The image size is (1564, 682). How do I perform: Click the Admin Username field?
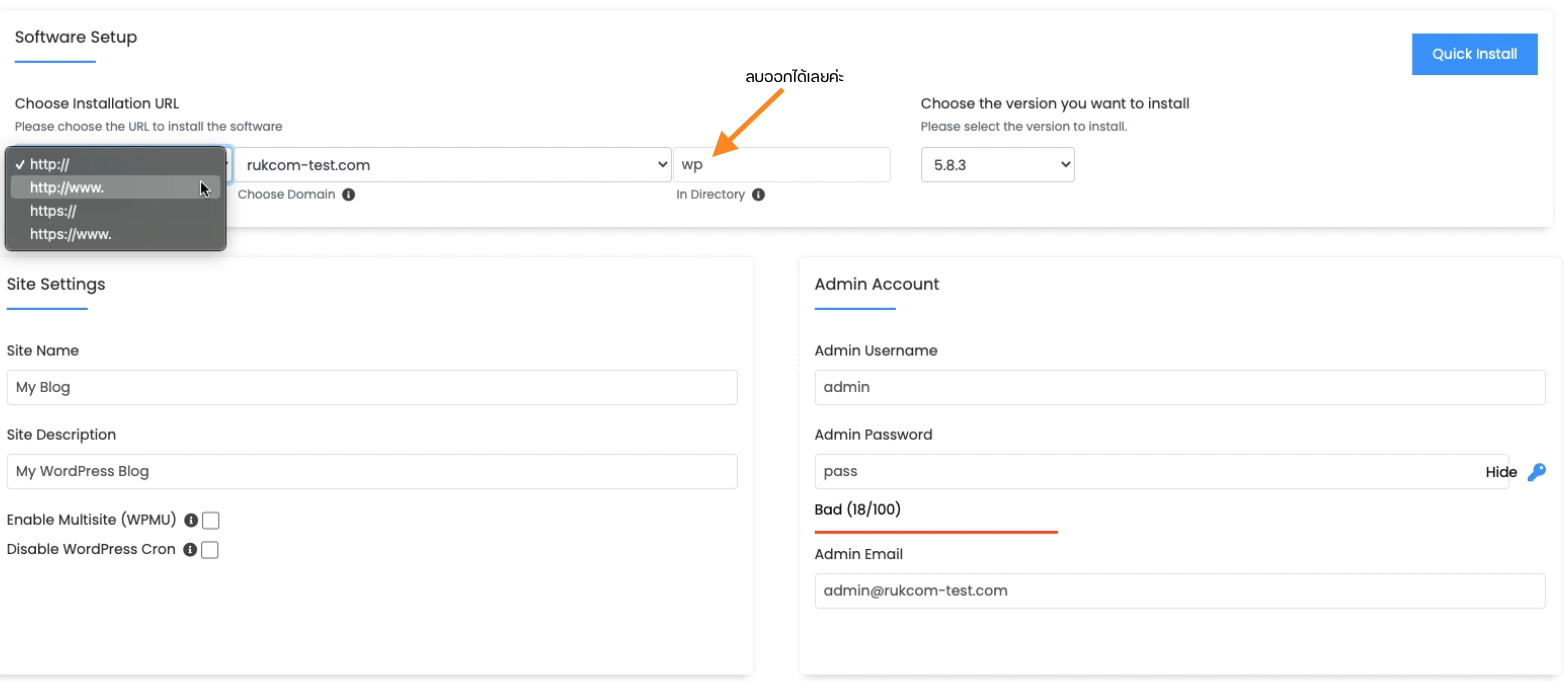click(x=1180, y=388)
